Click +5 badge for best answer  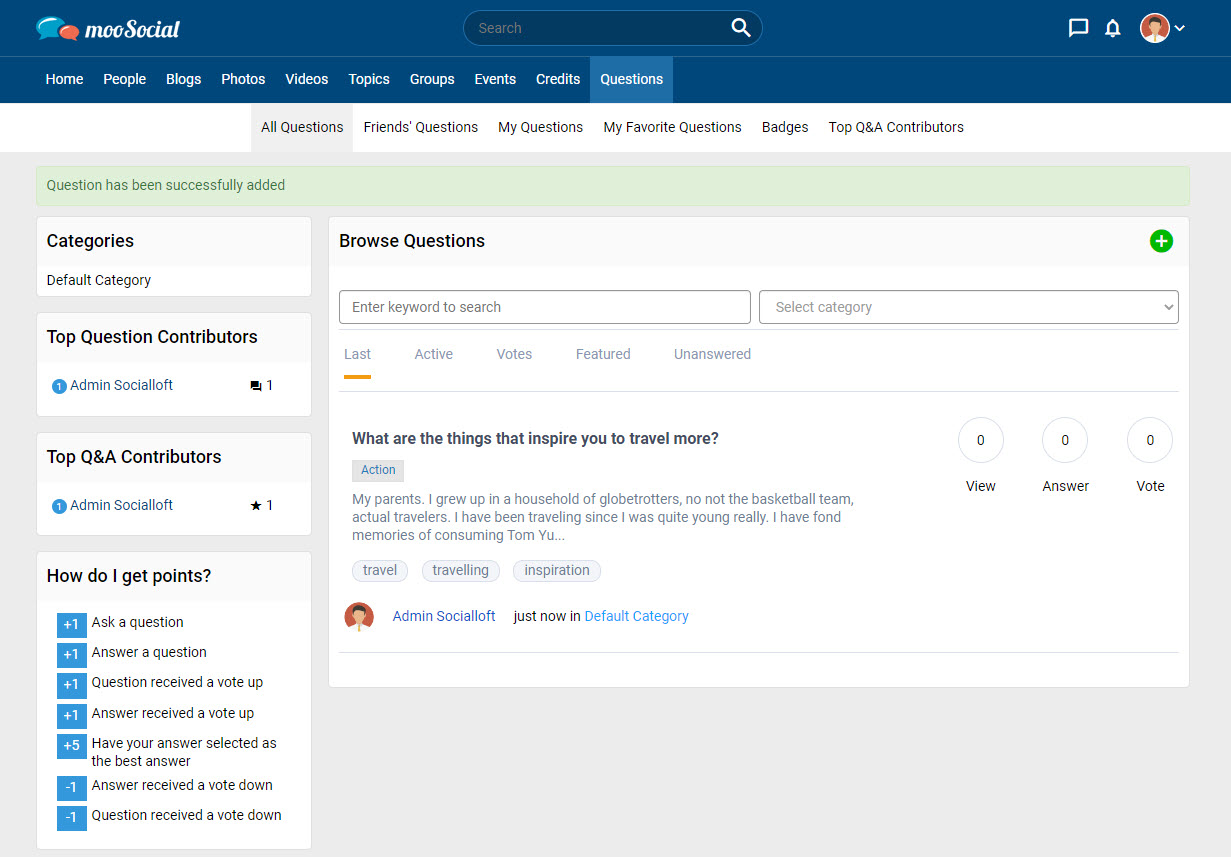pos(71,746)
